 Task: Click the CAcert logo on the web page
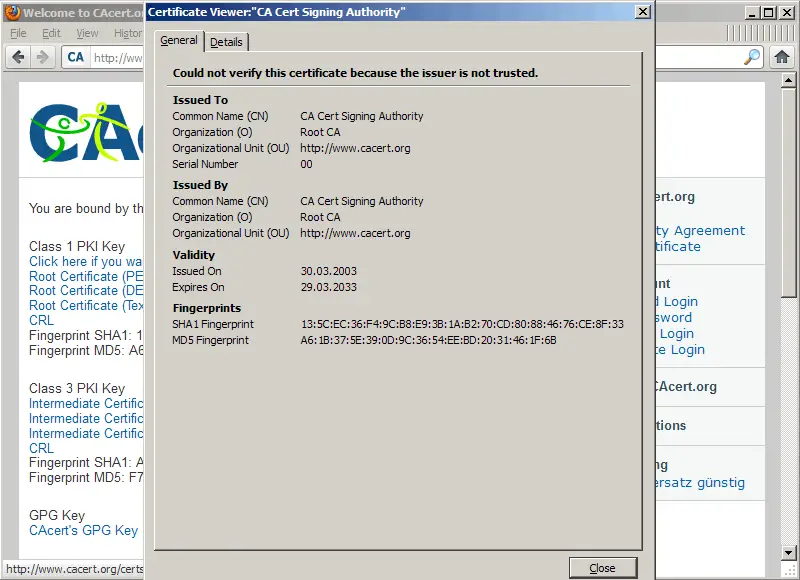86,132
